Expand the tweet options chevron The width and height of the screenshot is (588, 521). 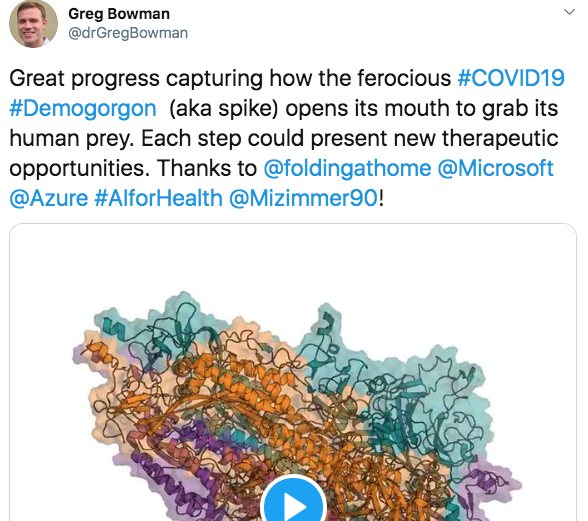tap(569, 12)
